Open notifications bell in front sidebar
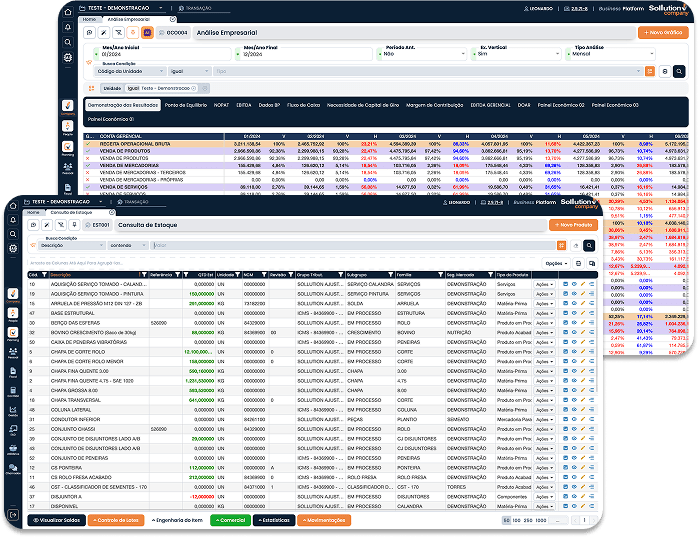Viewport: 698px width, 537px height. (12, 218)
